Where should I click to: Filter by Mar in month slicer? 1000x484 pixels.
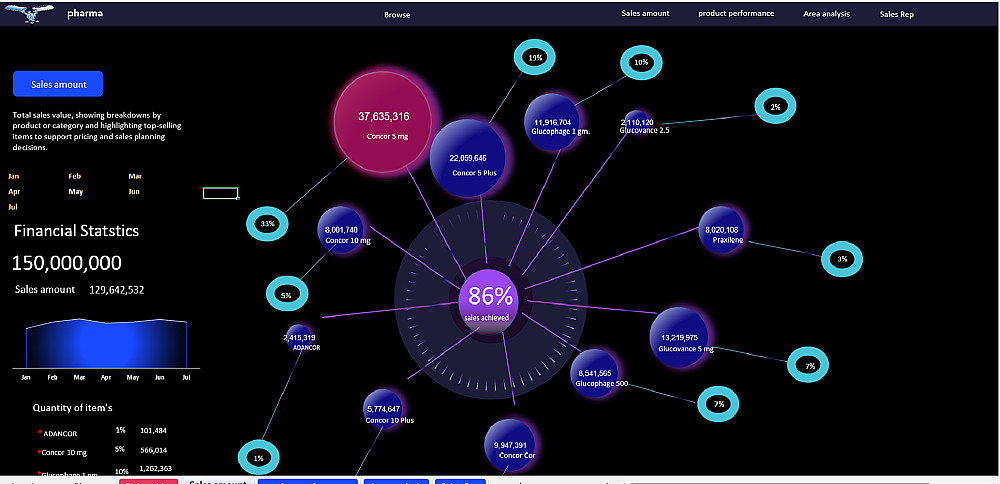point(135,176)
